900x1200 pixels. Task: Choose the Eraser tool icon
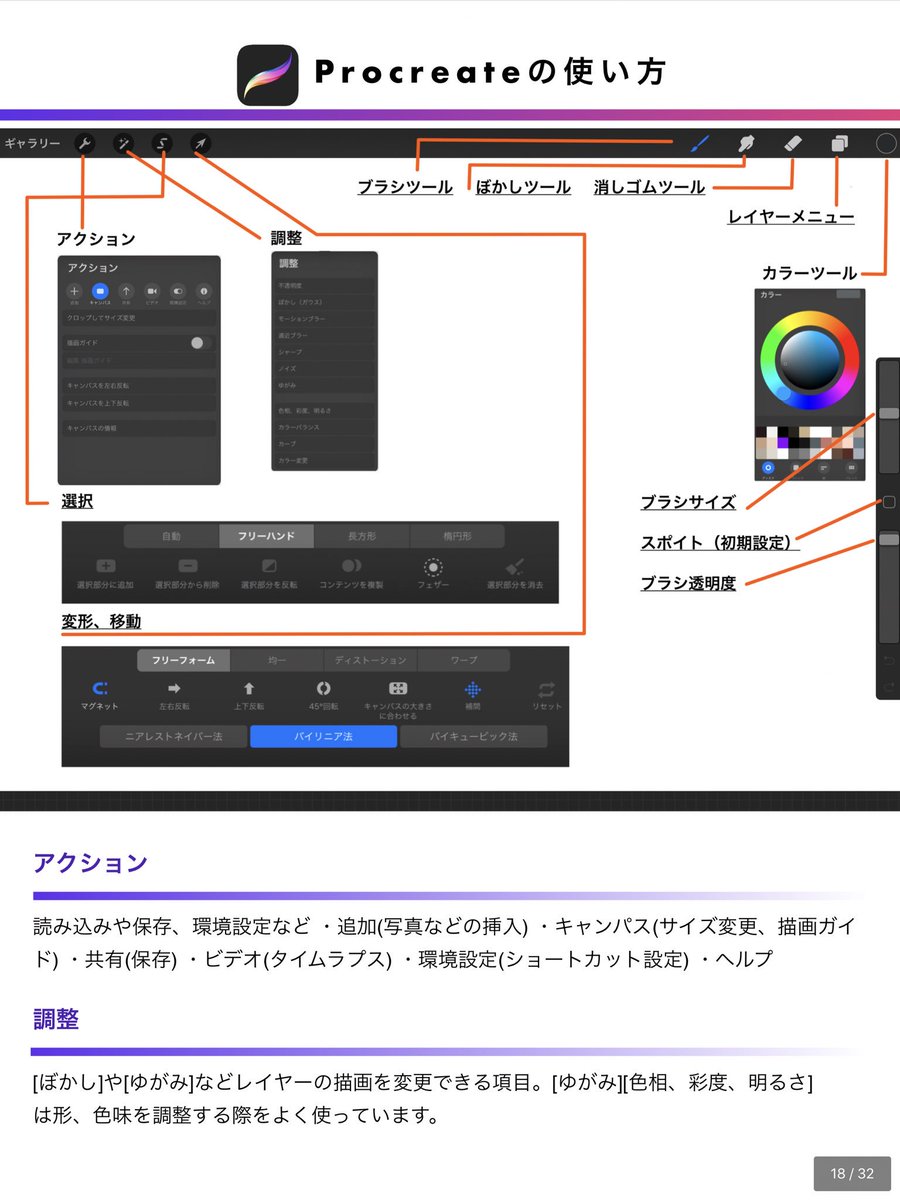tap(792, 144)
